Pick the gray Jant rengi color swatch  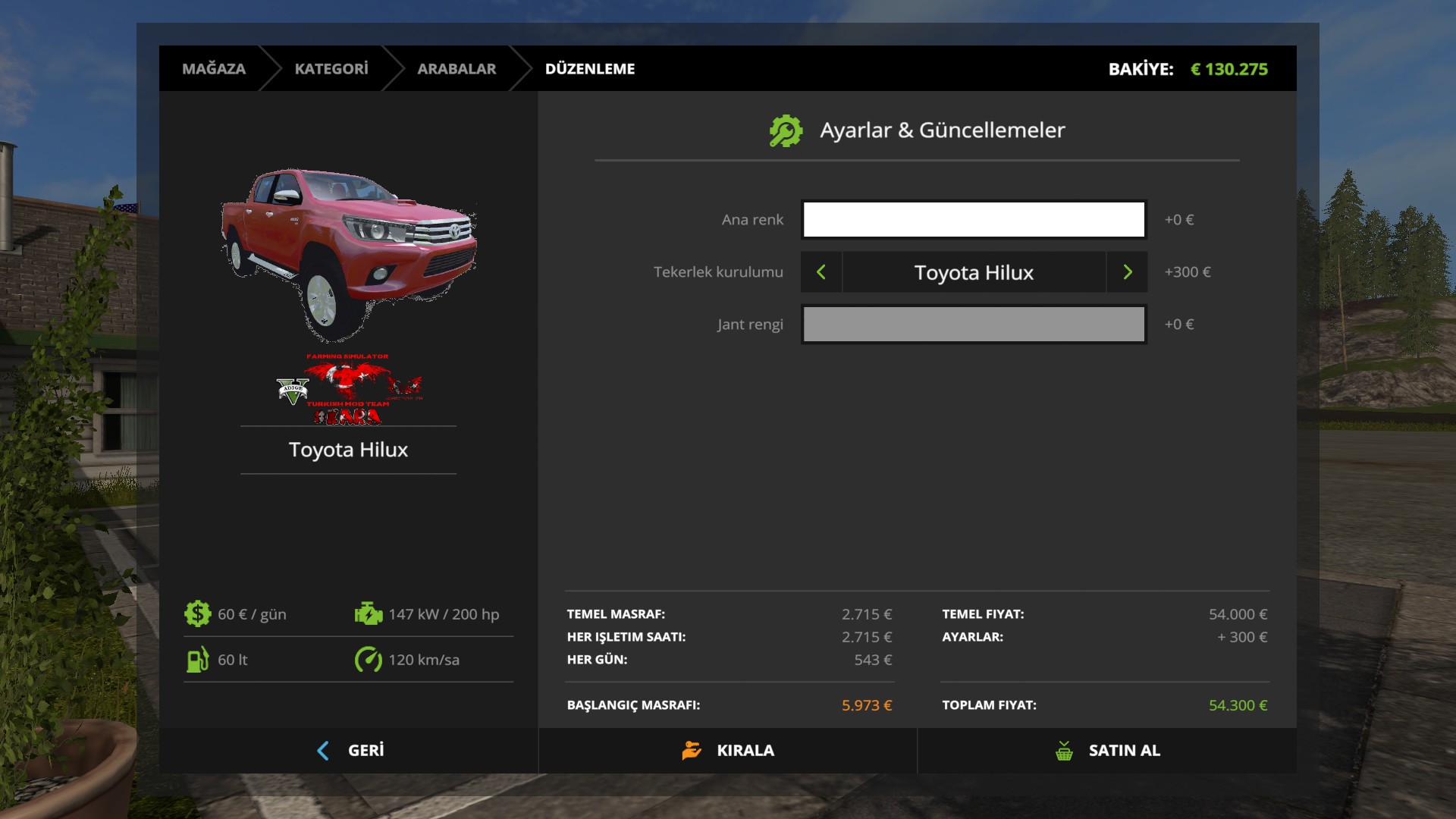point(974,325)
